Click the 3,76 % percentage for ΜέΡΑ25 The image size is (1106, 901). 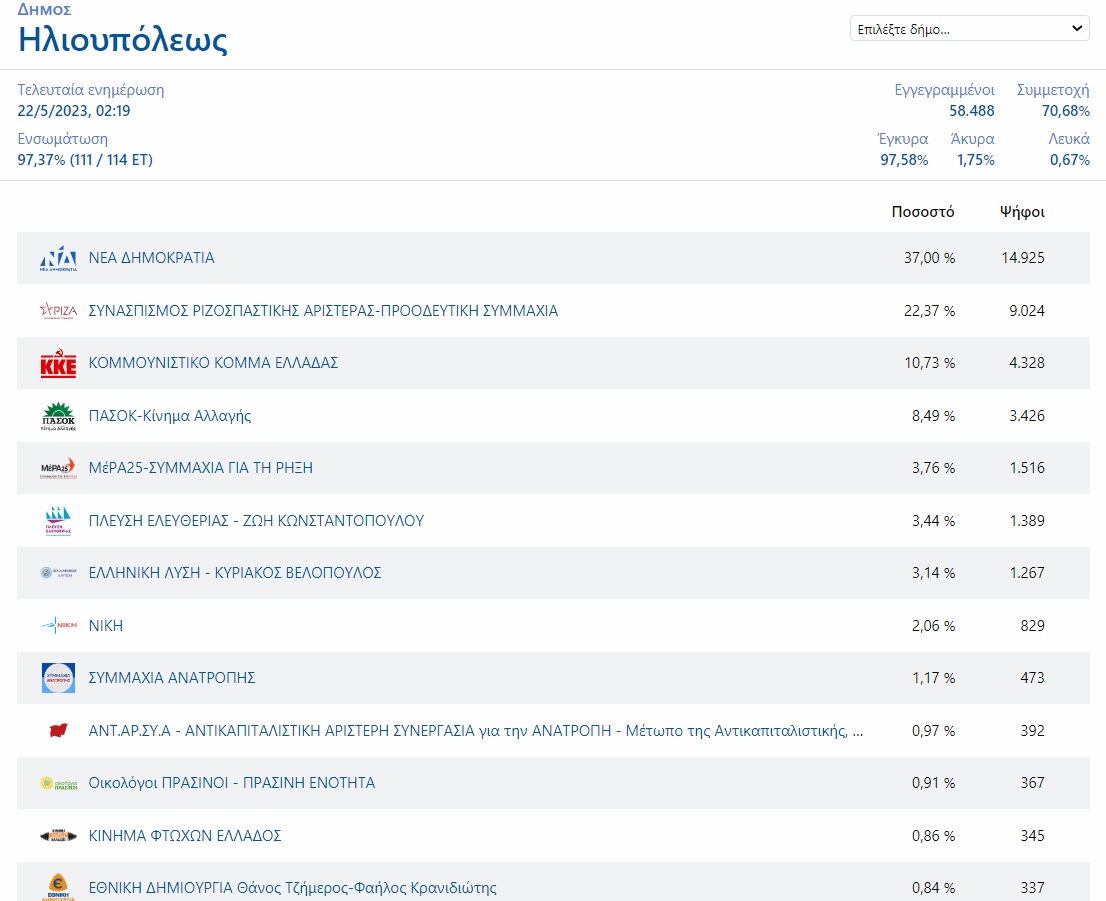pyautogui.click(x=933, y=468)
